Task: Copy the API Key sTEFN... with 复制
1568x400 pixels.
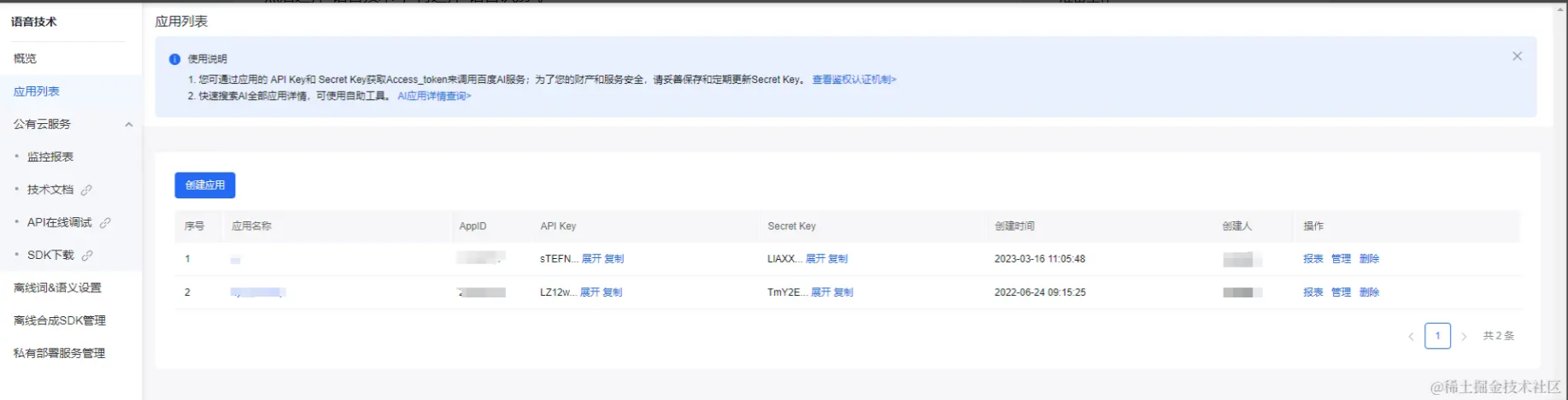Action: (614, 259)
